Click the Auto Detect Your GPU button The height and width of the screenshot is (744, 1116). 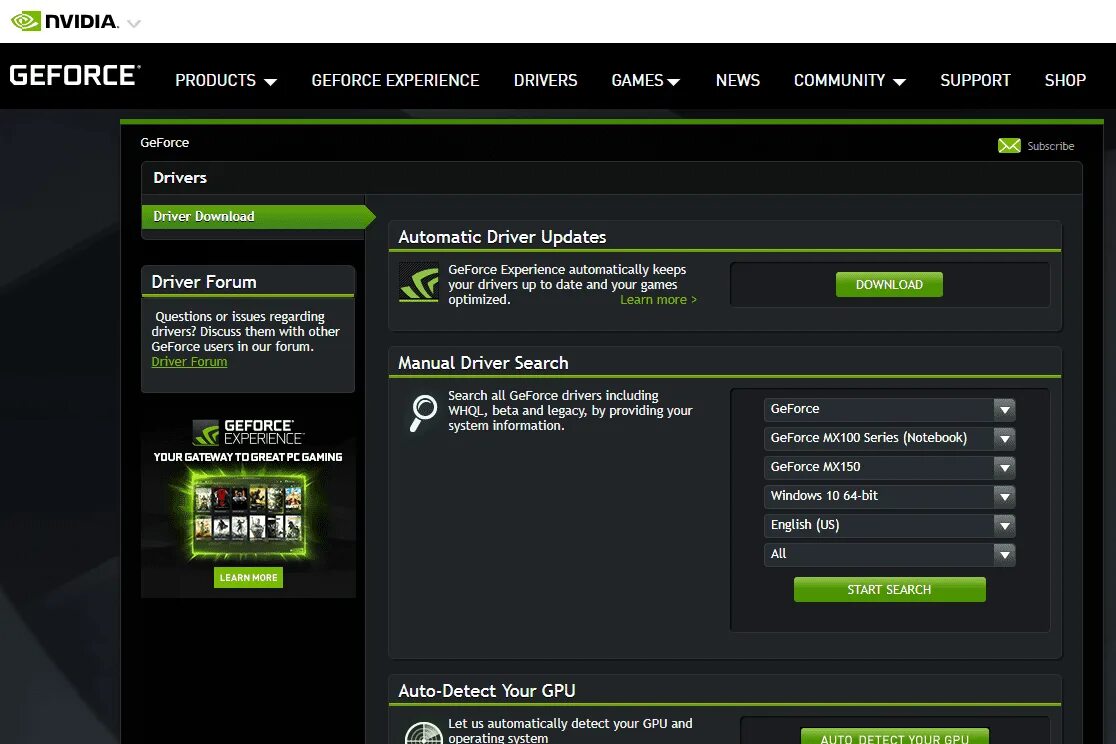coord(895,736)
